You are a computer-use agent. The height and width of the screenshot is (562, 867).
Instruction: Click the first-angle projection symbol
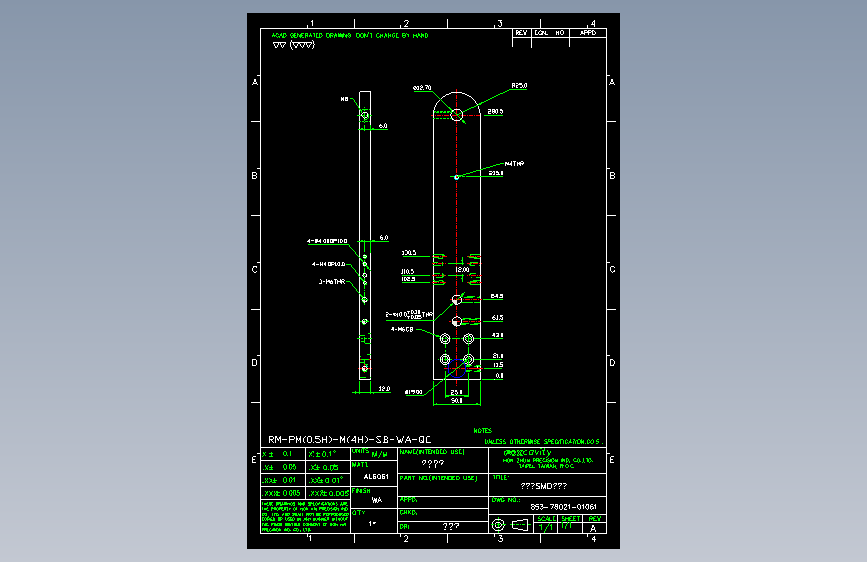coord(510,524)
